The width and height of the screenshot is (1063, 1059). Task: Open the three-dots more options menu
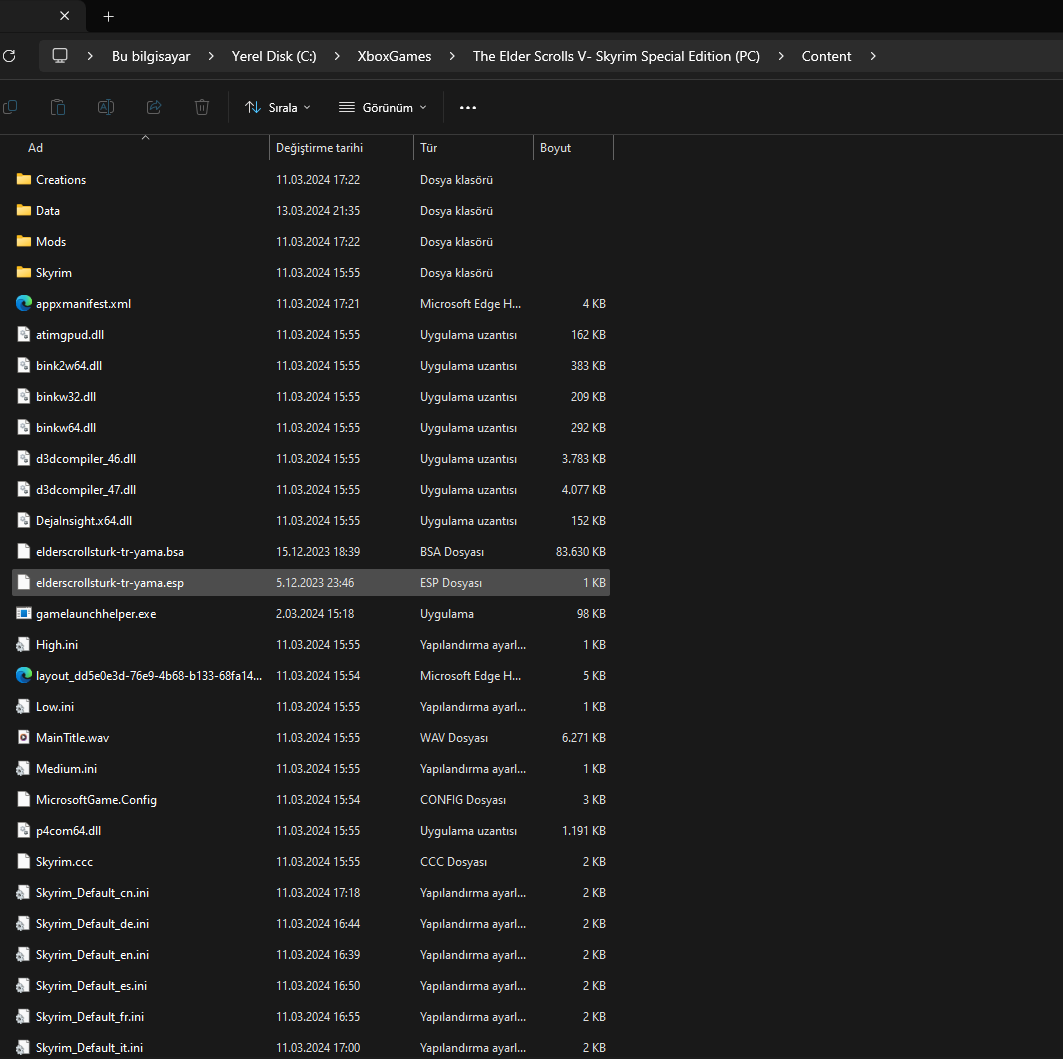click(468, 107)
